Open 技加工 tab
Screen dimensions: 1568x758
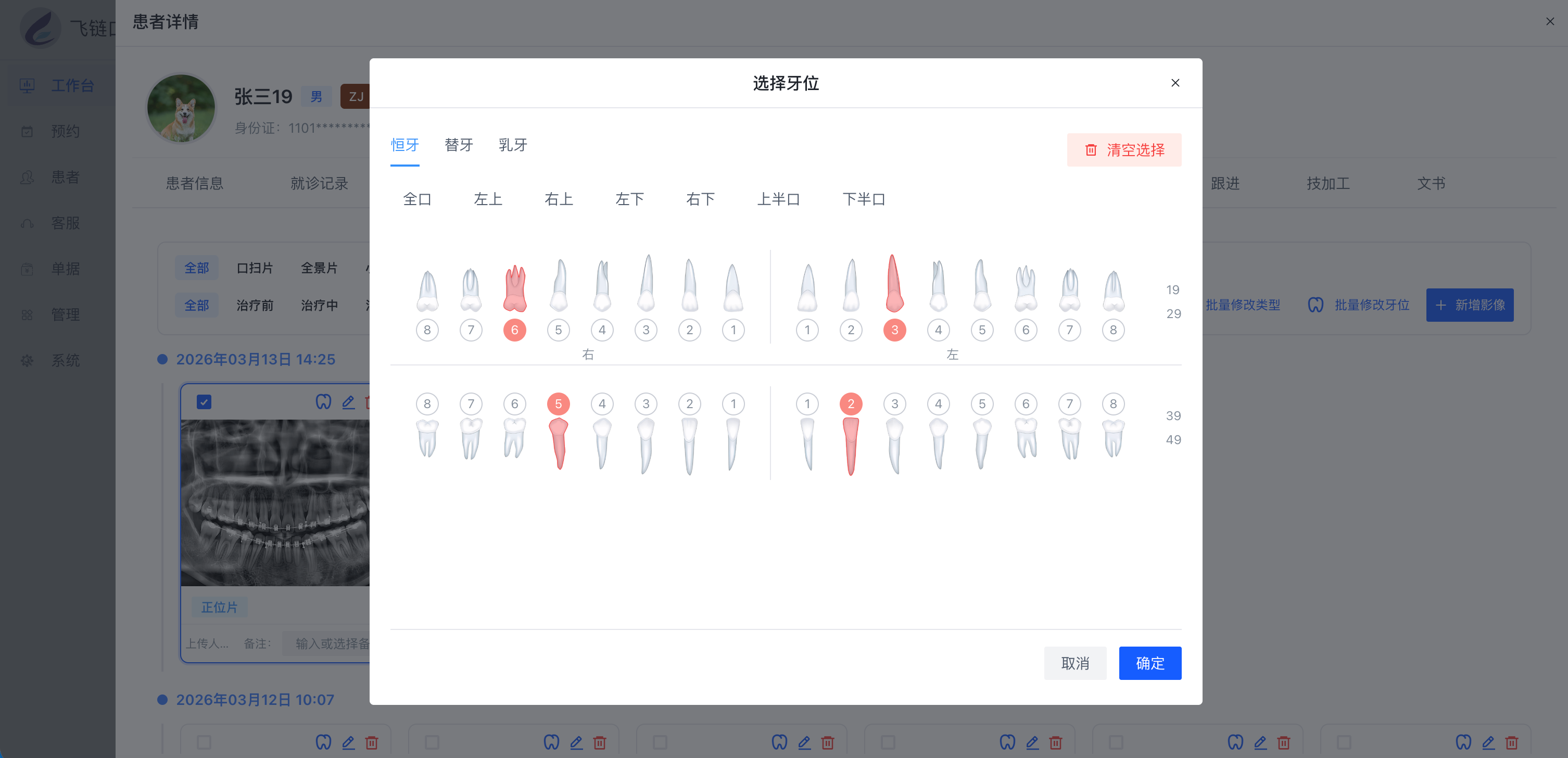click(1328, 183)
